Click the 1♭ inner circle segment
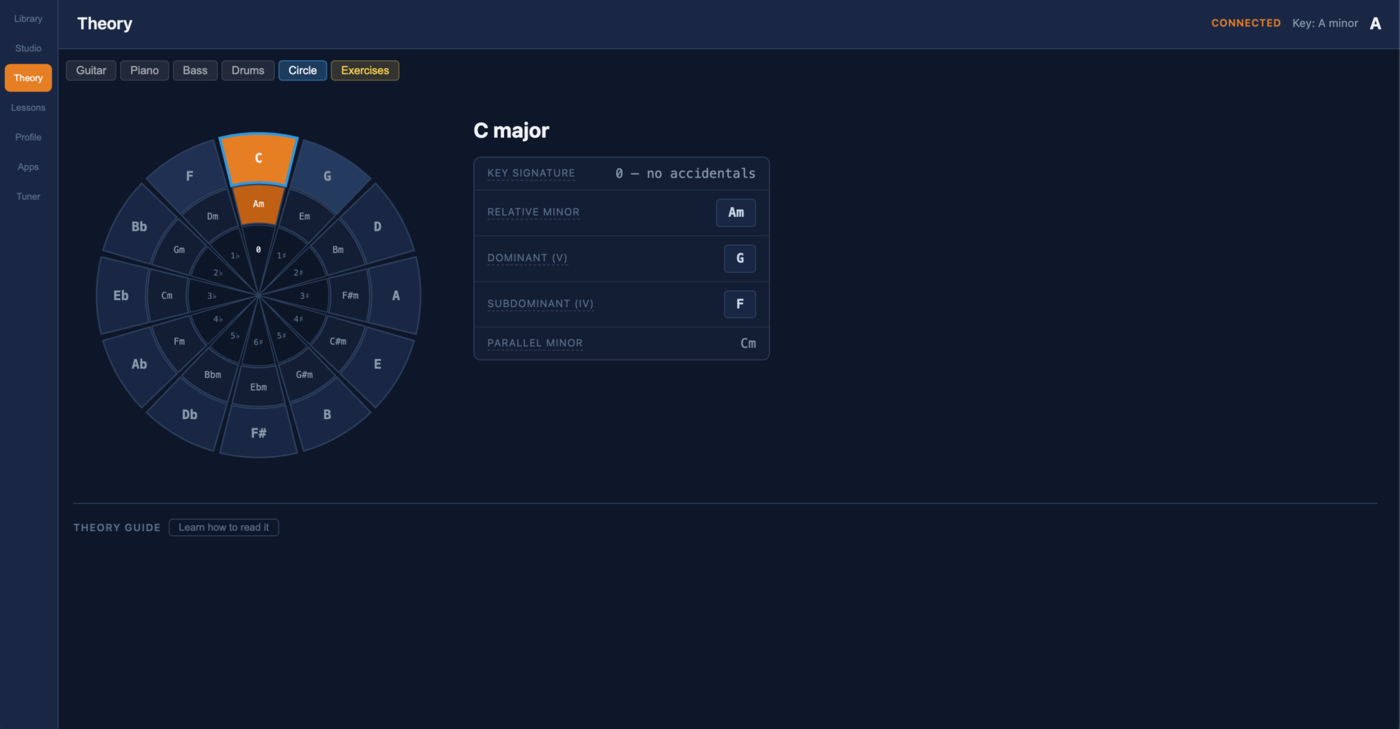1400x729 pixels. [236, 256]
